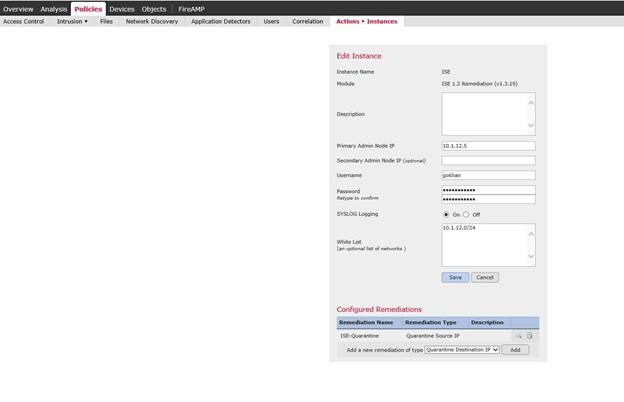The height and width of the screenshot is (402, 624).
Task: Go to Files policy page
Action: tap(106, 21)
